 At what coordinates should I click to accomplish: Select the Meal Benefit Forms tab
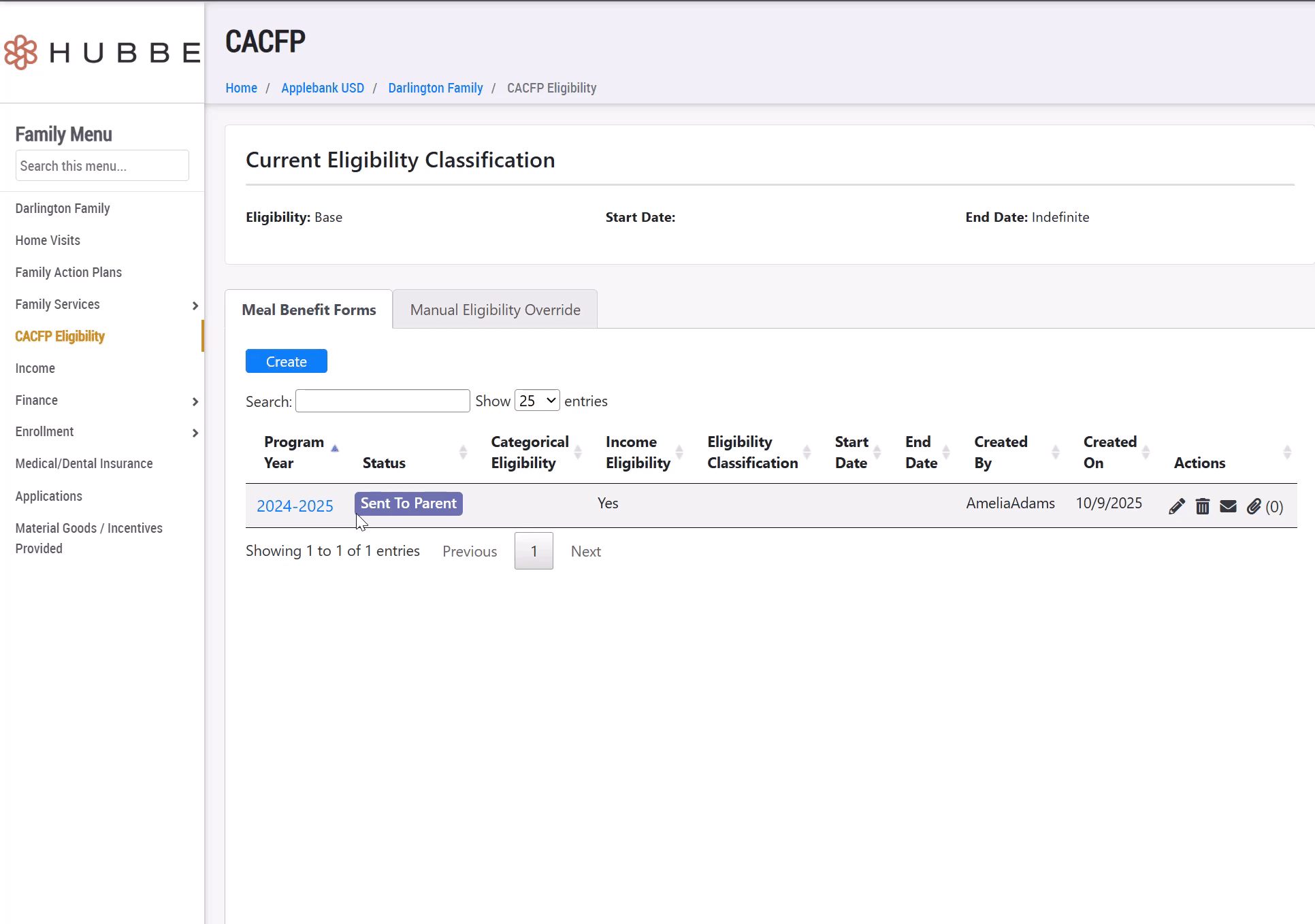[x=308, y=310]
